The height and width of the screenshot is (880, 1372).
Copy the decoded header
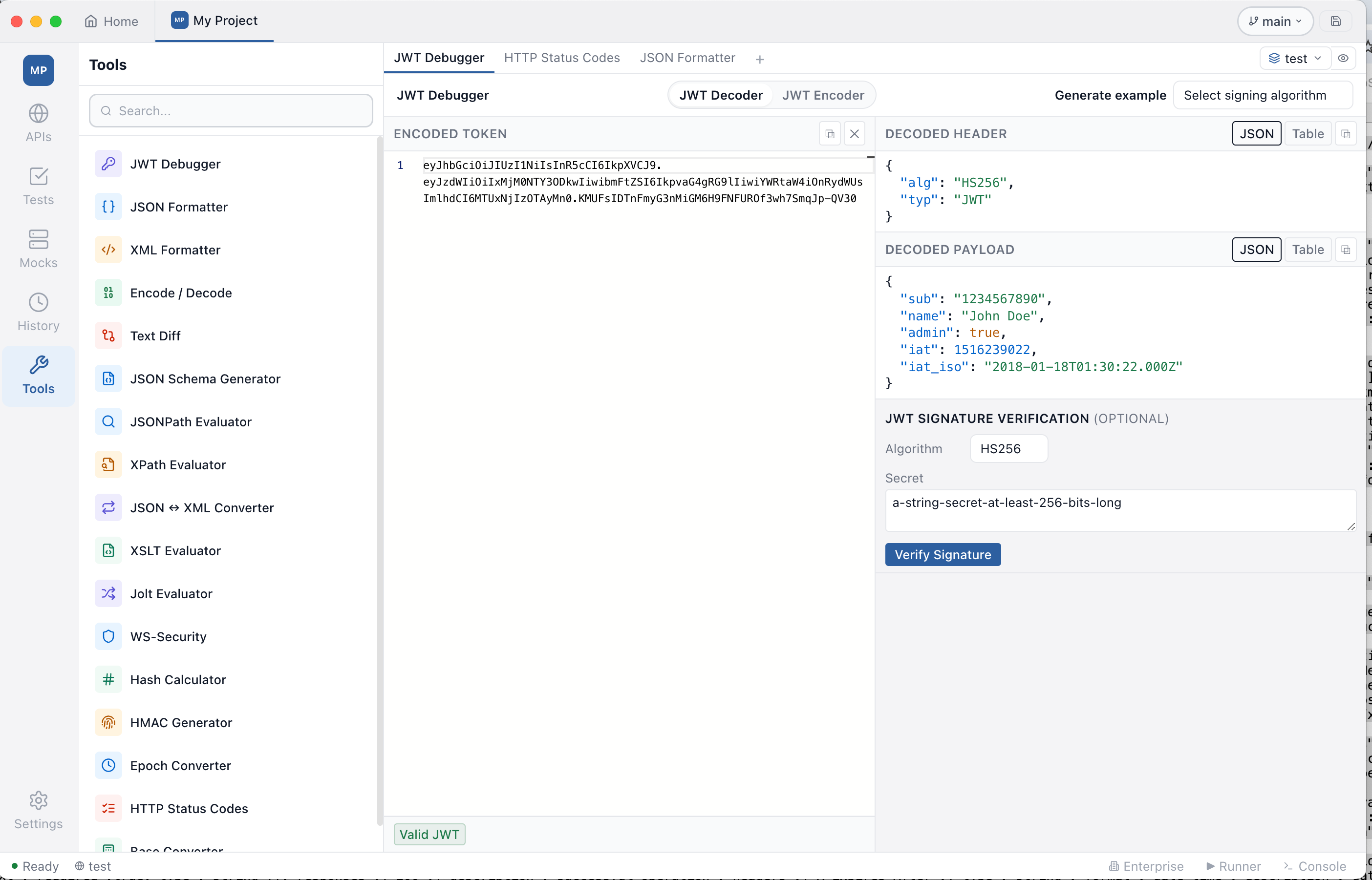(x=1346, y=134)
